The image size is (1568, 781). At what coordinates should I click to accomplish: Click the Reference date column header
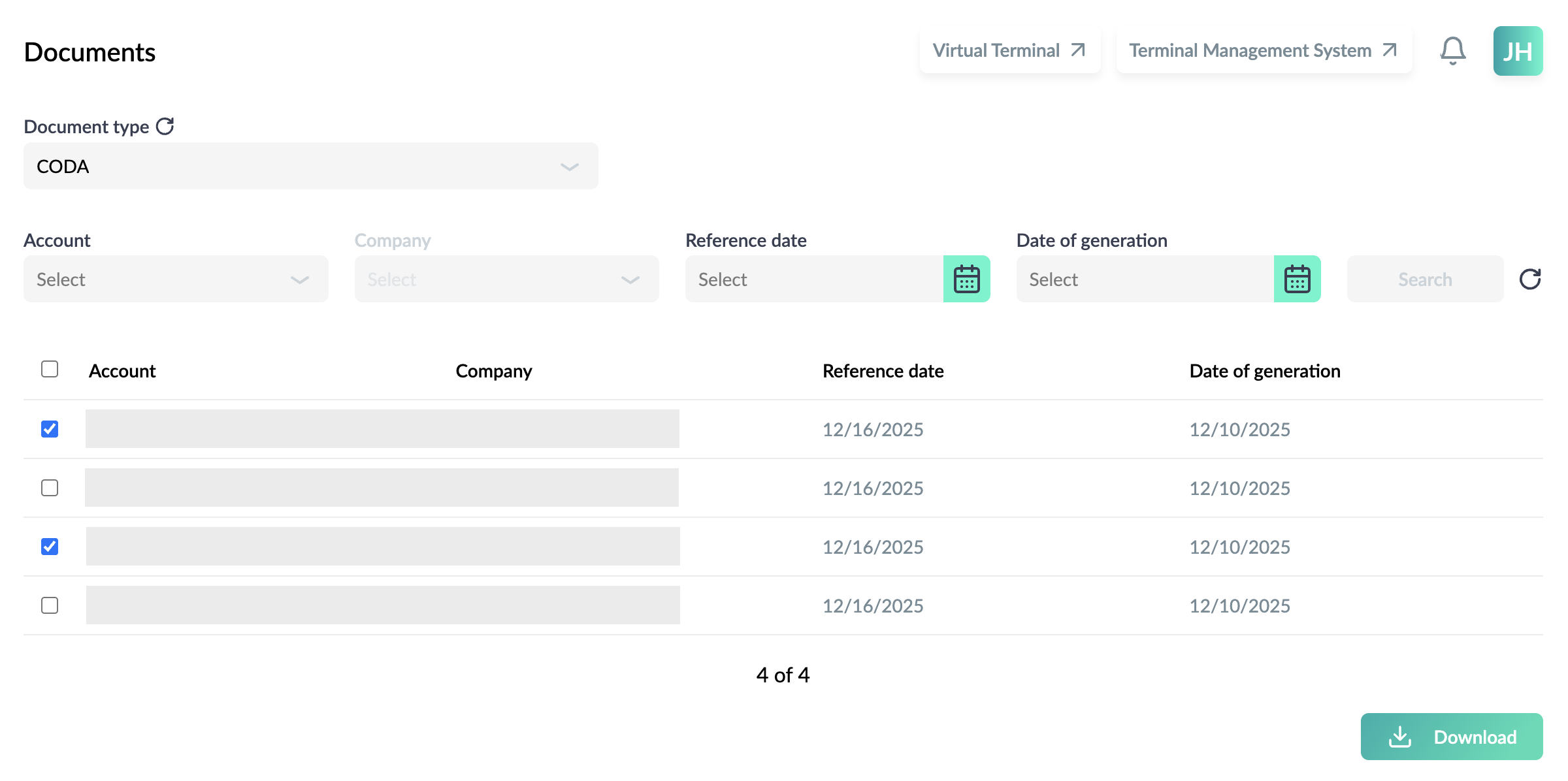(883, 371)
